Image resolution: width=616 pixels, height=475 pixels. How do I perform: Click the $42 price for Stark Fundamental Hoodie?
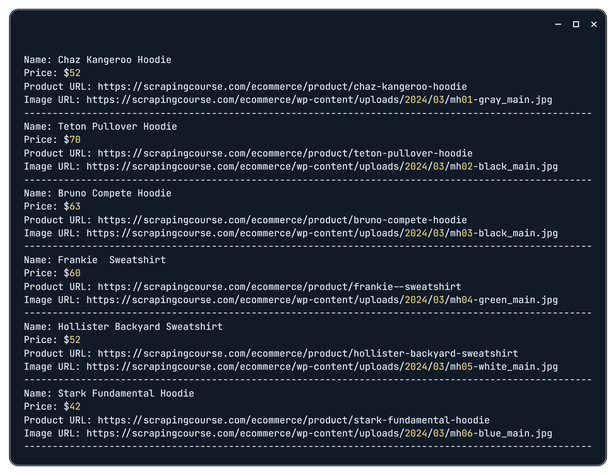pos(72,407)
